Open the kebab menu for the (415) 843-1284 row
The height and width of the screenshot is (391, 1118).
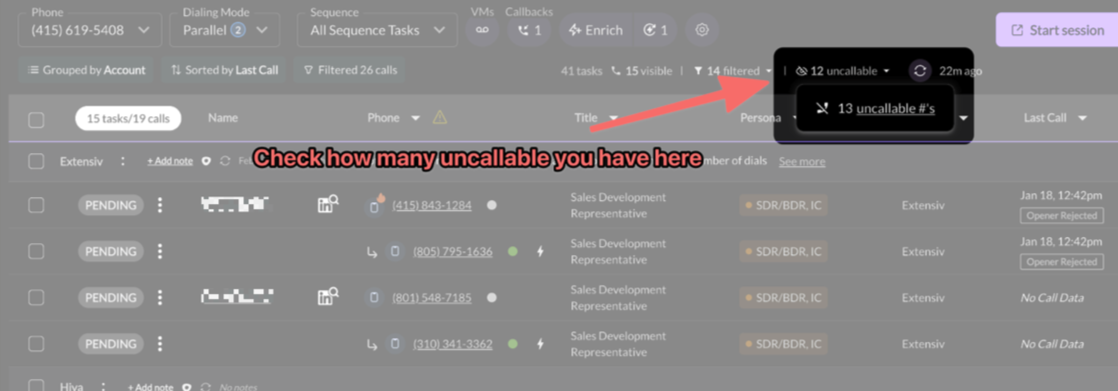160,205
